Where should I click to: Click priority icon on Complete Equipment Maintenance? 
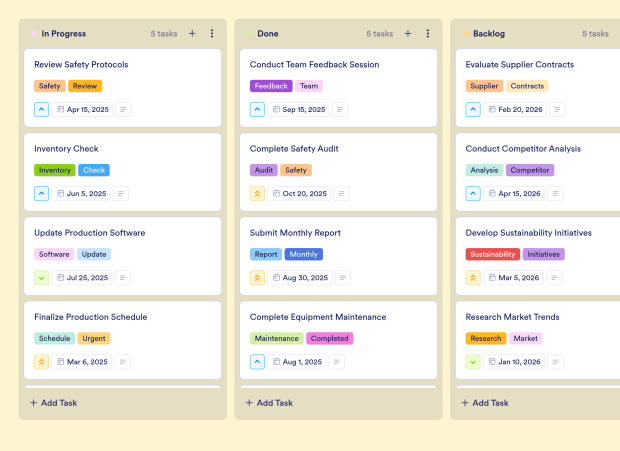tap(257, 362)
